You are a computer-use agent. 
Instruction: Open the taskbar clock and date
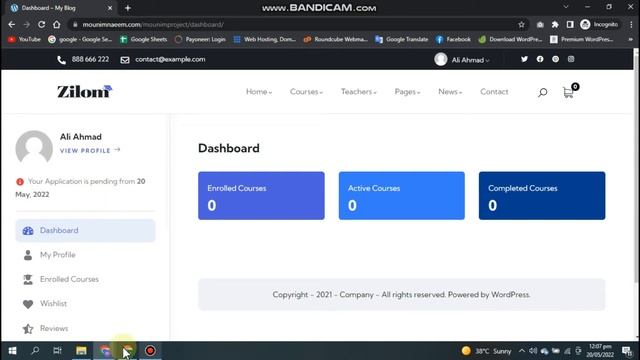(x=600, y=351)
